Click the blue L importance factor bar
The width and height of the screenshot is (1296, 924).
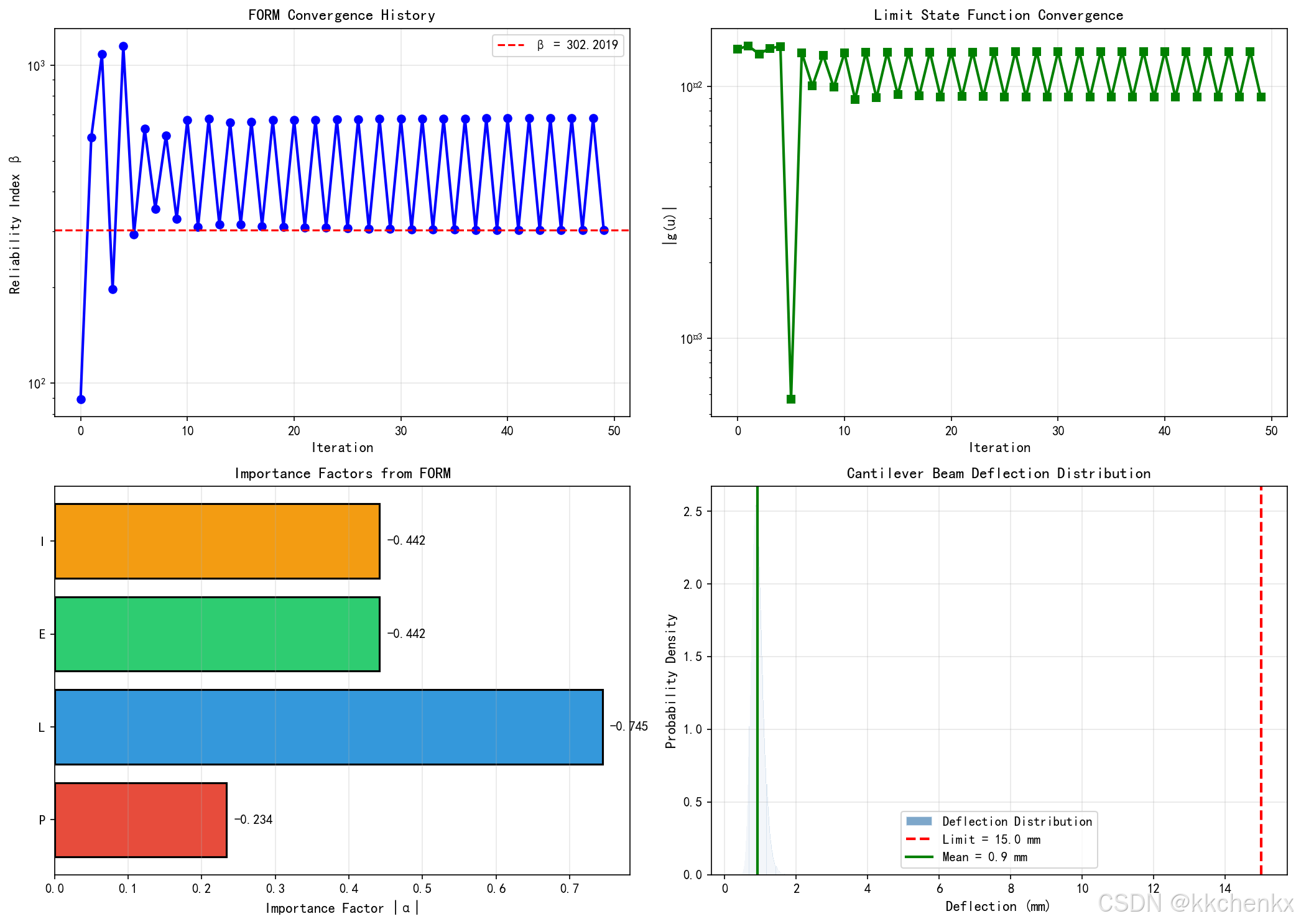click(x=328, y=727)
